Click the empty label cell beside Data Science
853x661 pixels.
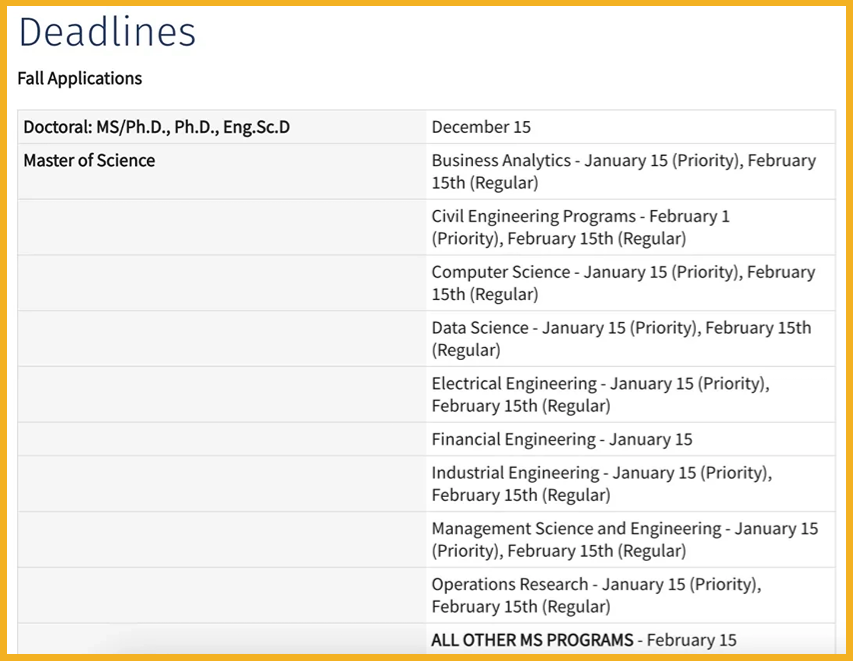point(222,339)
